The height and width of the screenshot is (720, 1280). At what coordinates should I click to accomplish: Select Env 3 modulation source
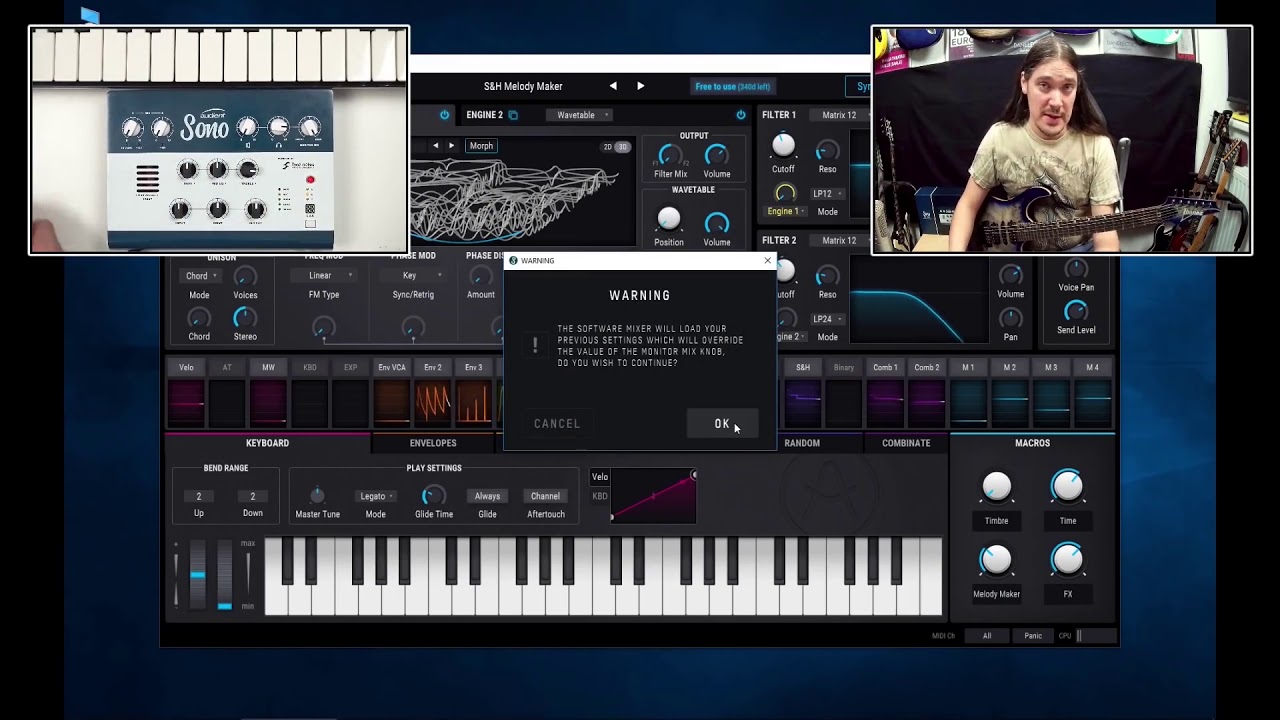click(474, 368)
